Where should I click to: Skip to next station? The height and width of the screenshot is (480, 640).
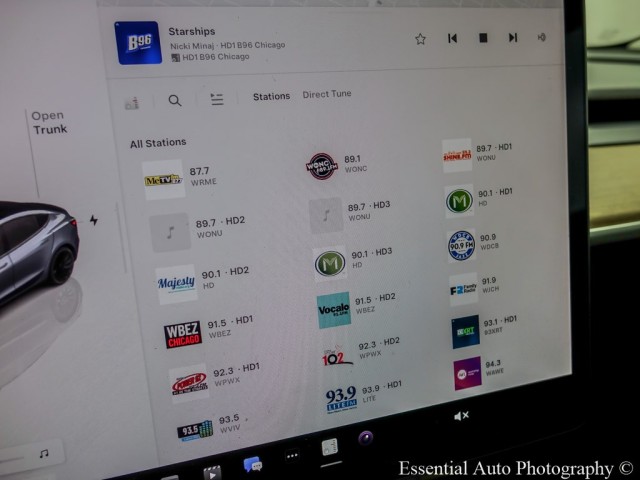click(512, 38)
